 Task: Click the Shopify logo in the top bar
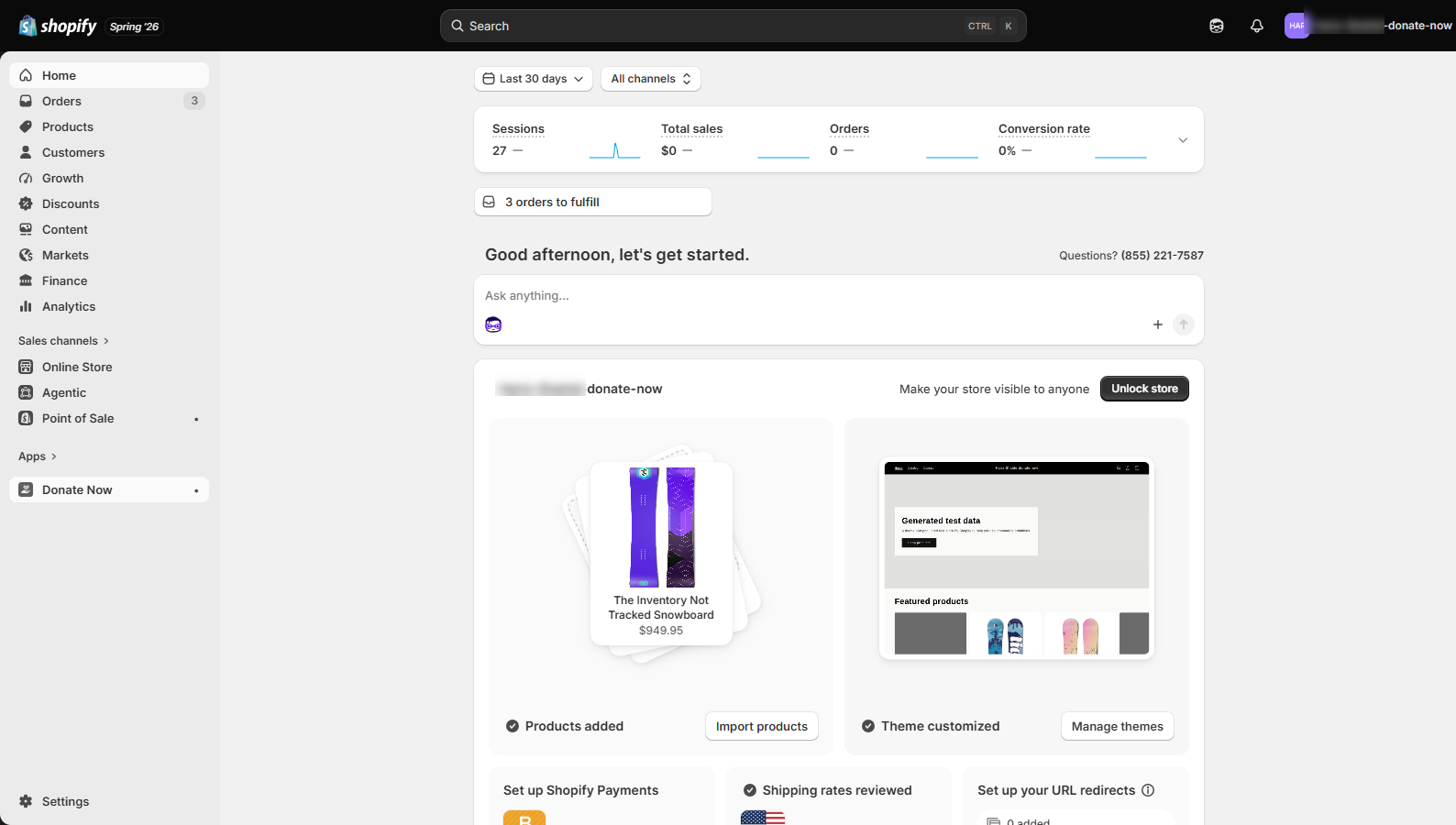click(x=58, y=26)
